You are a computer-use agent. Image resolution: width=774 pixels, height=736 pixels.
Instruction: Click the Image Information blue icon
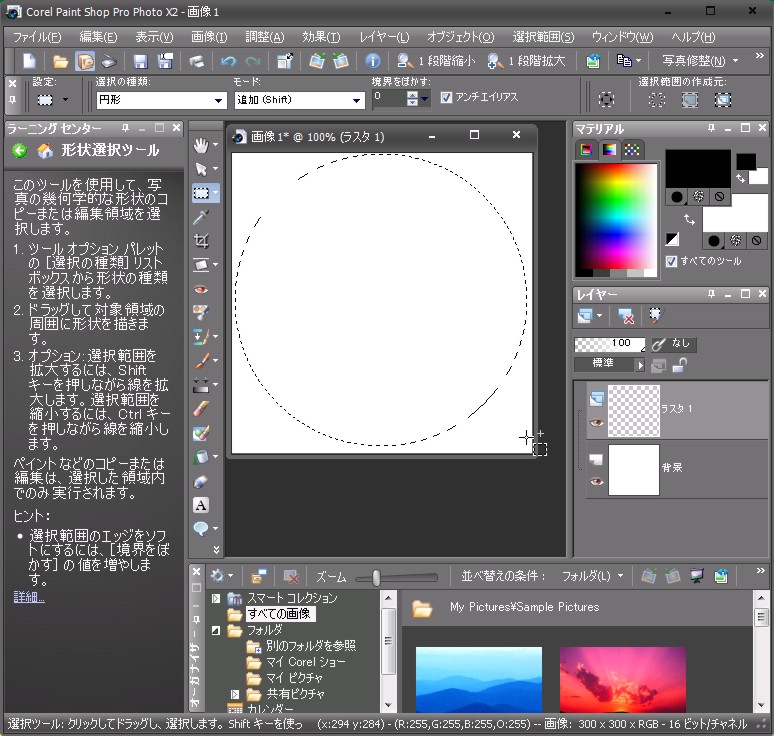(x=373, y=61)
